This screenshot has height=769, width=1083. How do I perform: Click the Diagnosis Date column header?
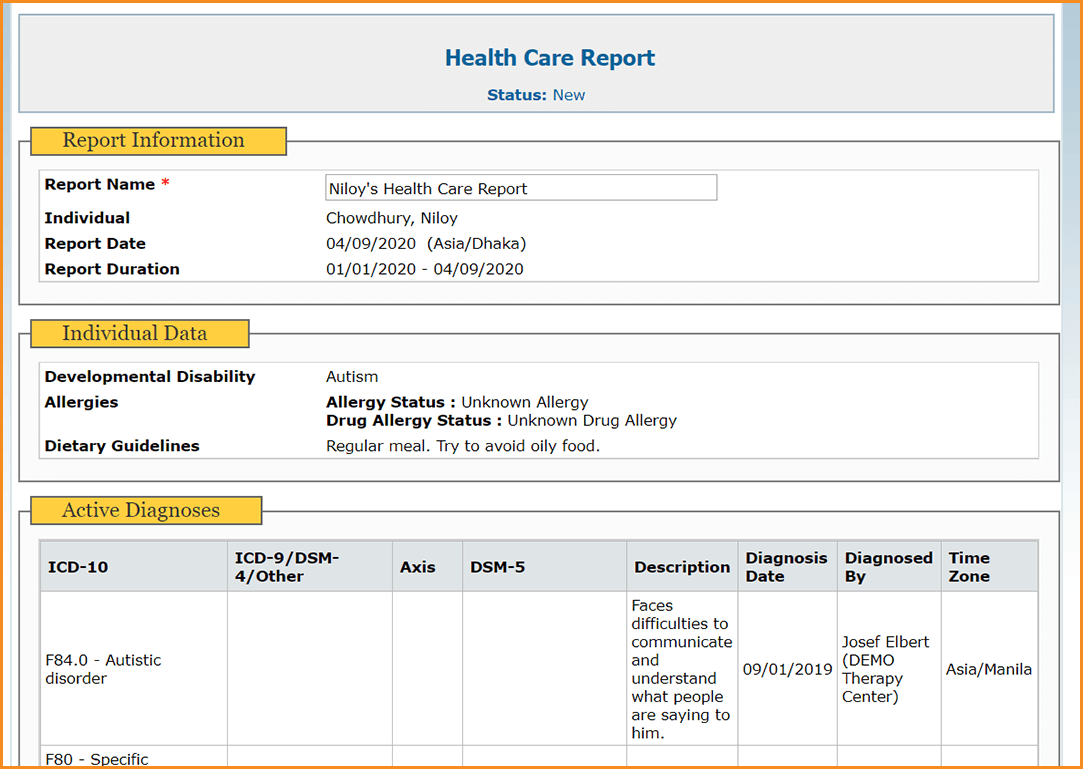click(x=787, y=567)
